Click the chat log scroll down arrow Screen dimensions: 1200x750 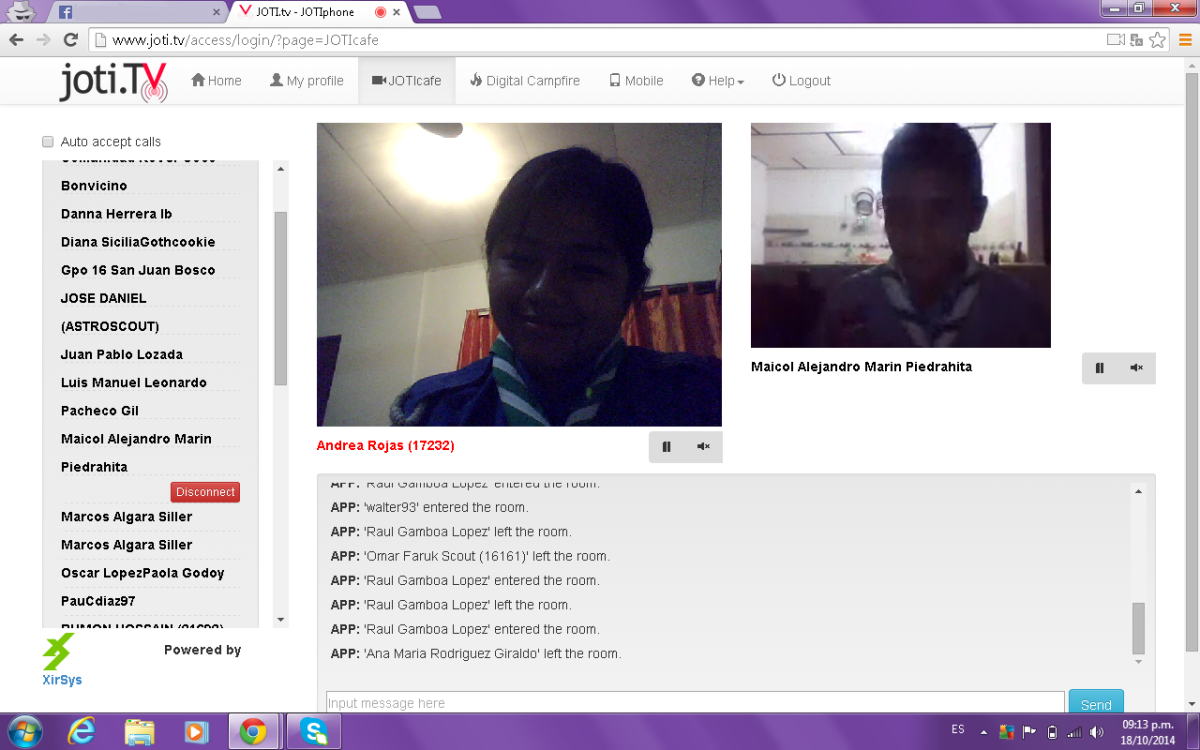[x=1138, y=661]
